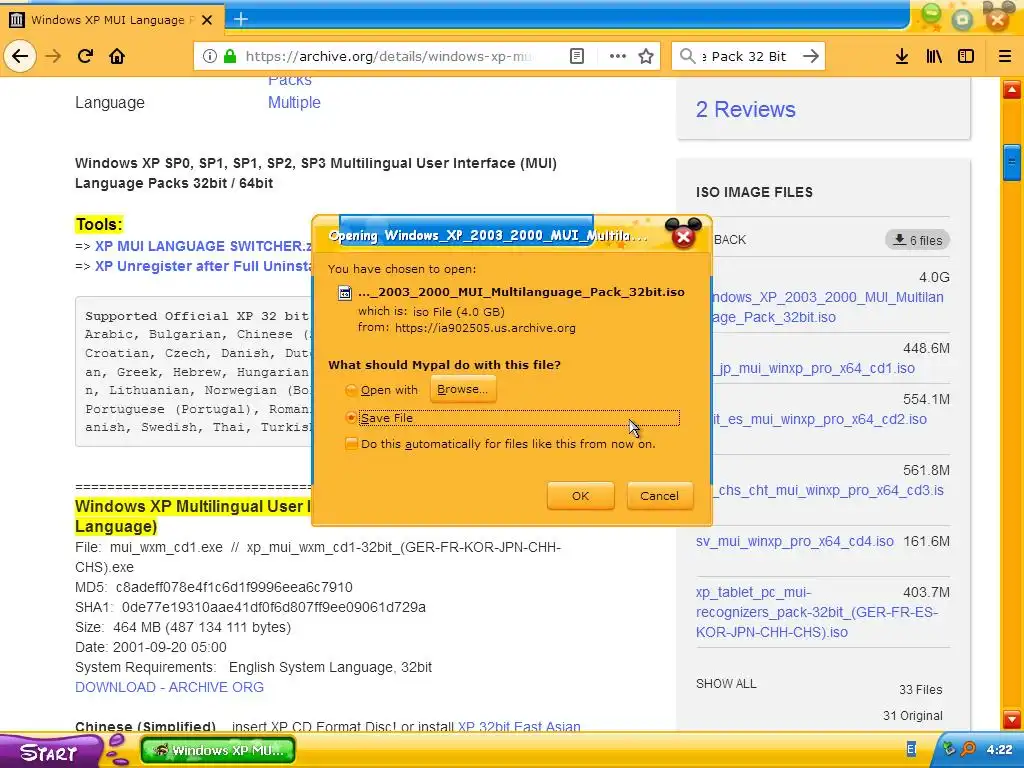Screen dimensions: 1024x768
Task: Click the 33 Files count text
Action: [920, 690]
